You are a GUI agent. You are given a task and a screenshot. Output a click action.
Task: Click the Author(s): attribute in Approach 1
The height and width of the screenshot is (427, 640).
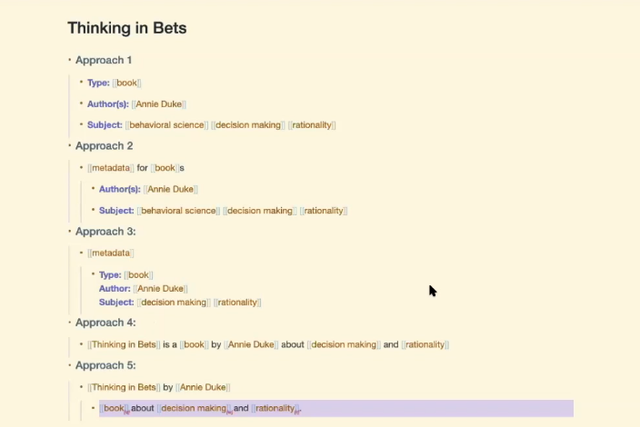point(108,104)
